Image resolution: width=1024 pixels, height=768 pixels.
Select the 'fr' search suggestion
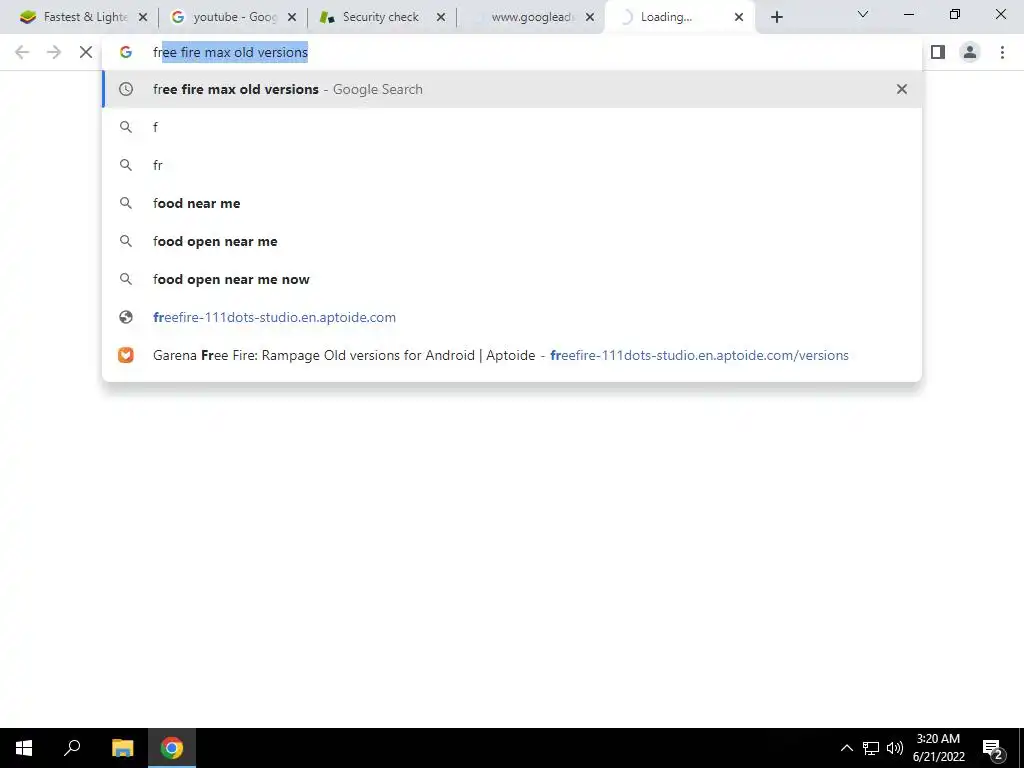coord(512,165)
